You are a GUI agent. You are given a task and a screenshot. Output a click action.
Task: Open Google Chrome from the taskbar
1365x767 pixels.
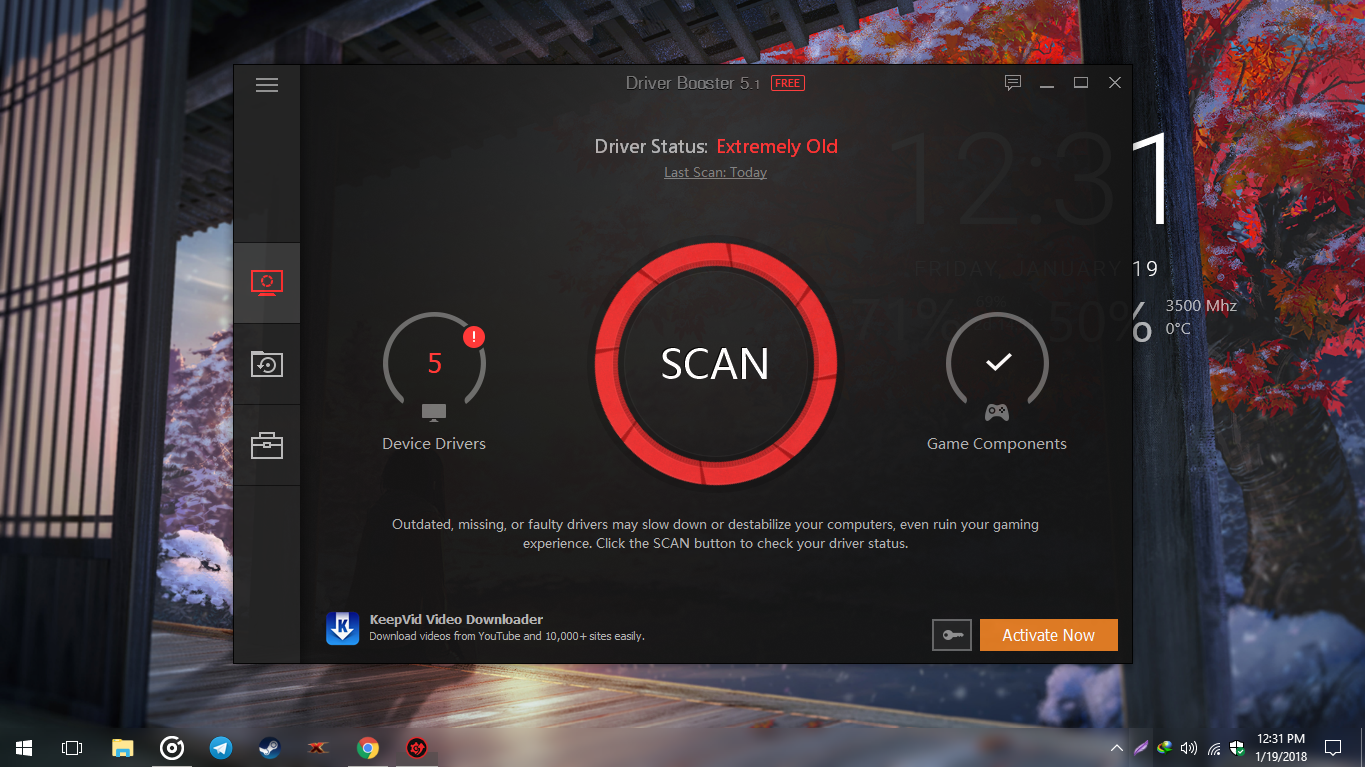click(368, 747)
